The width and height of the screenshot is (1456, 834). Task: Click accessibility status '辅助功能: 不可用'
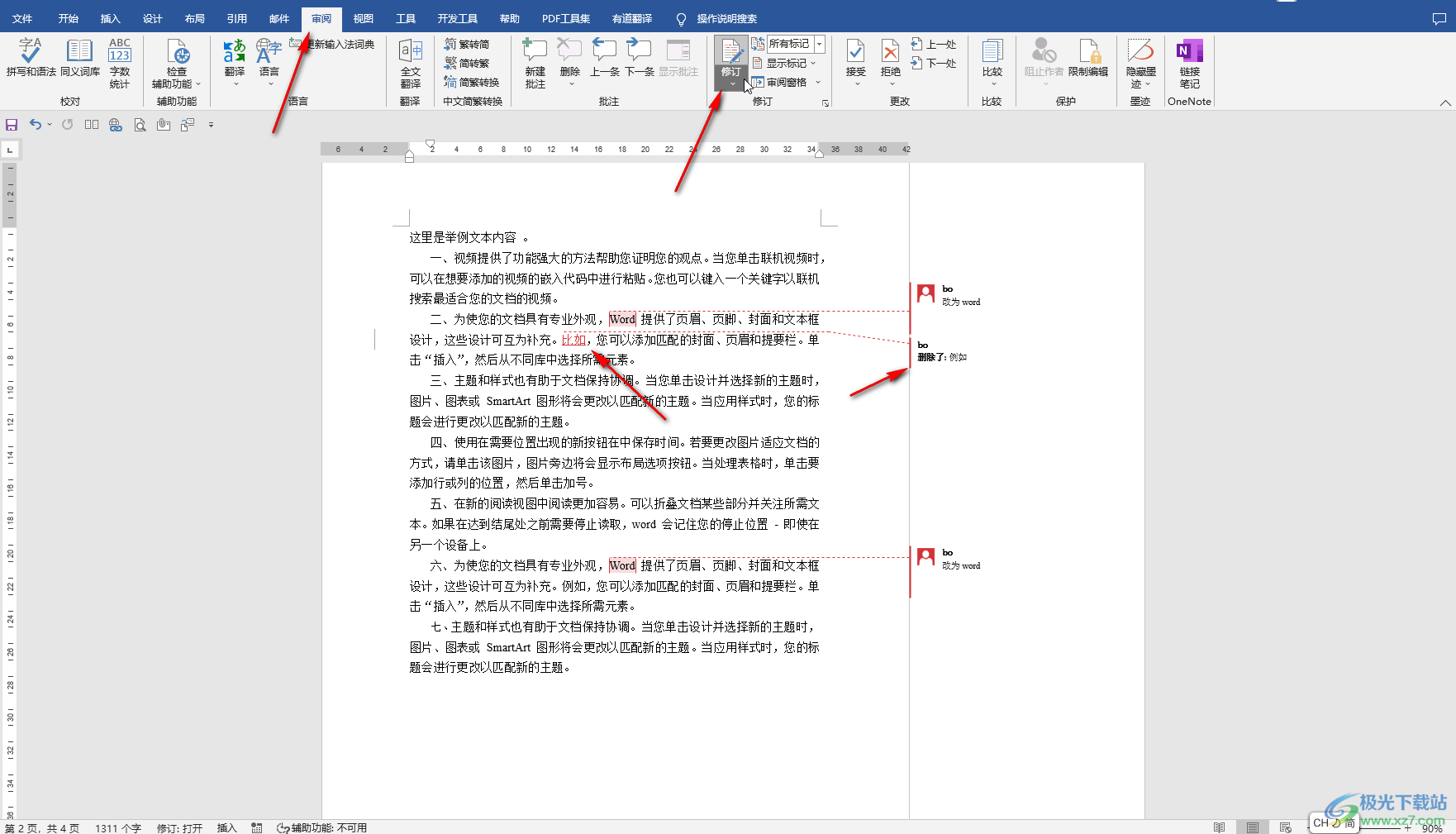click(321, 827)
